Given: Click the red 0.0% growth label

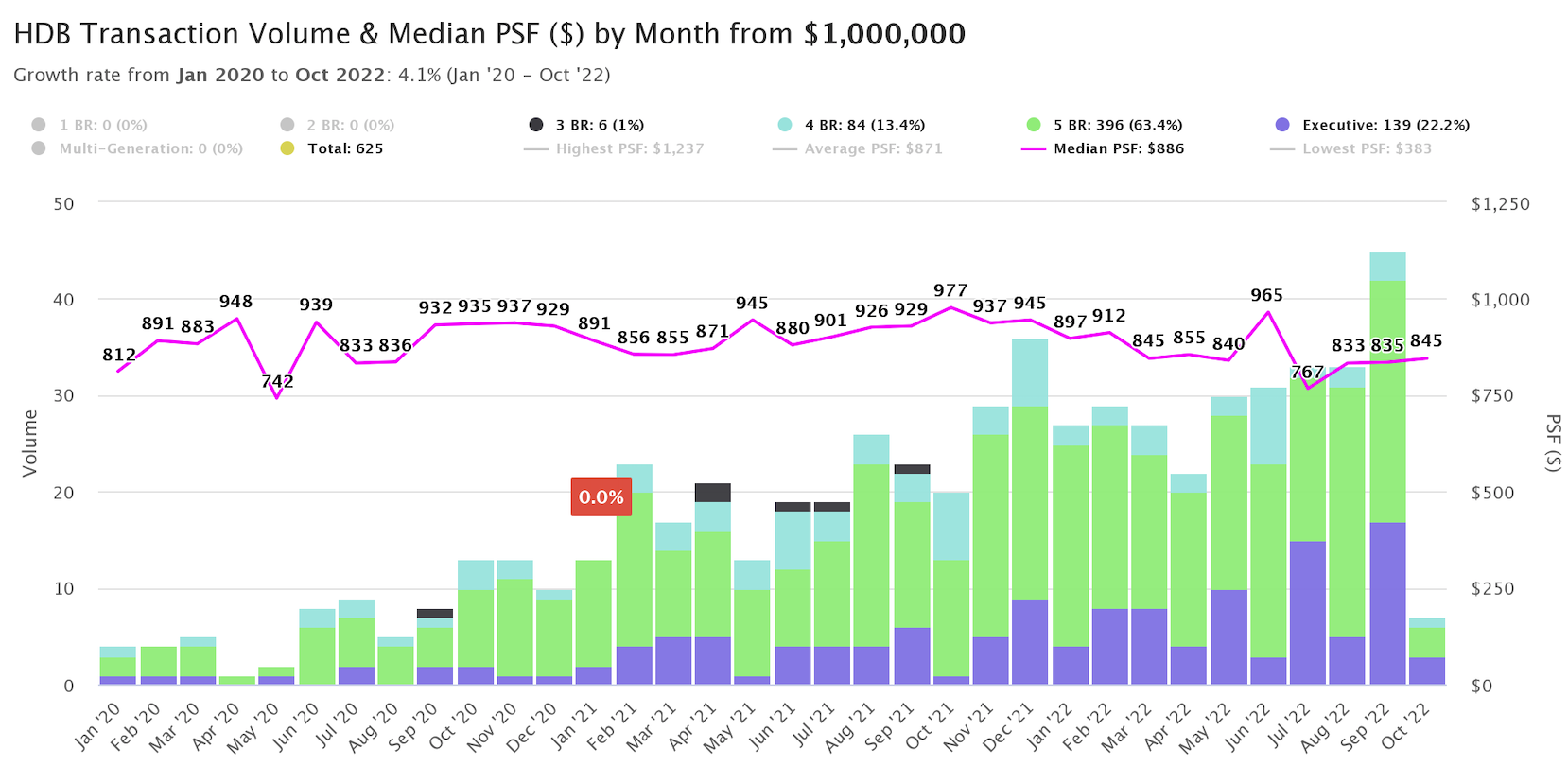Looking at the screenshot, I should (x=601, y=496).
